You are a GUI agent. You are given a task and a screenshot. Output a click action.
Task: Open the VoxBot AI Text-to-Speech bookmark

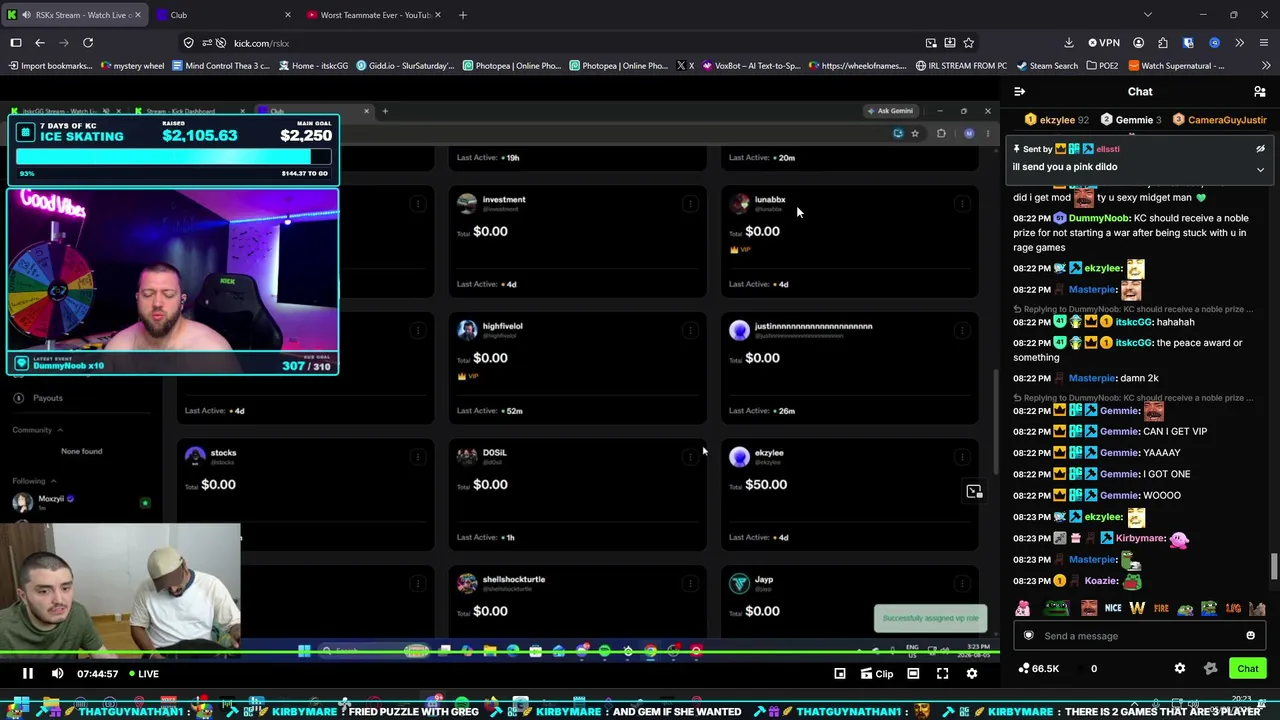point(751,66)
